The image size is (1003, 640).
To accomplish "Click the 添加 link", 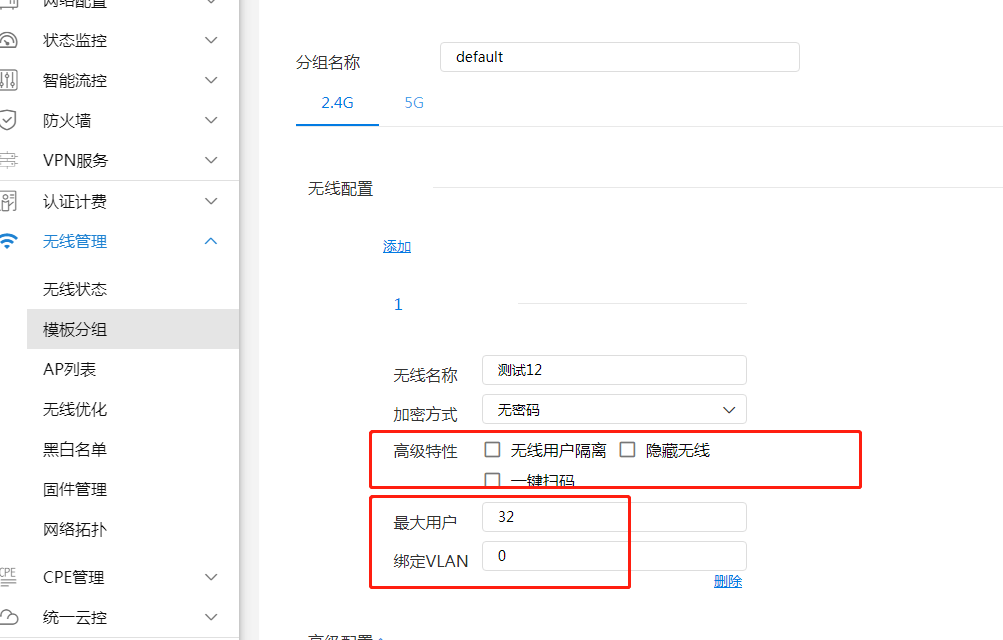I will click(x=397, y=246).
